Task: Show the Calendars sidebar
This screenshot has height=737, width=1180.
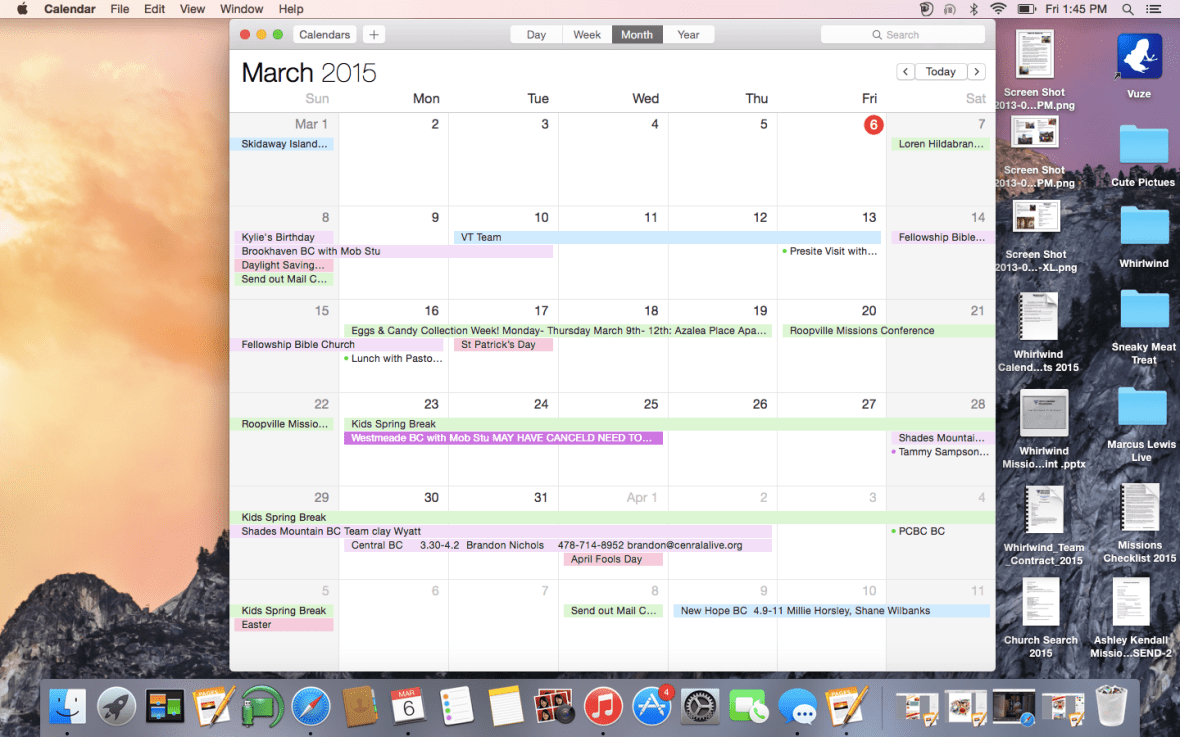Action: coord(324,33)
